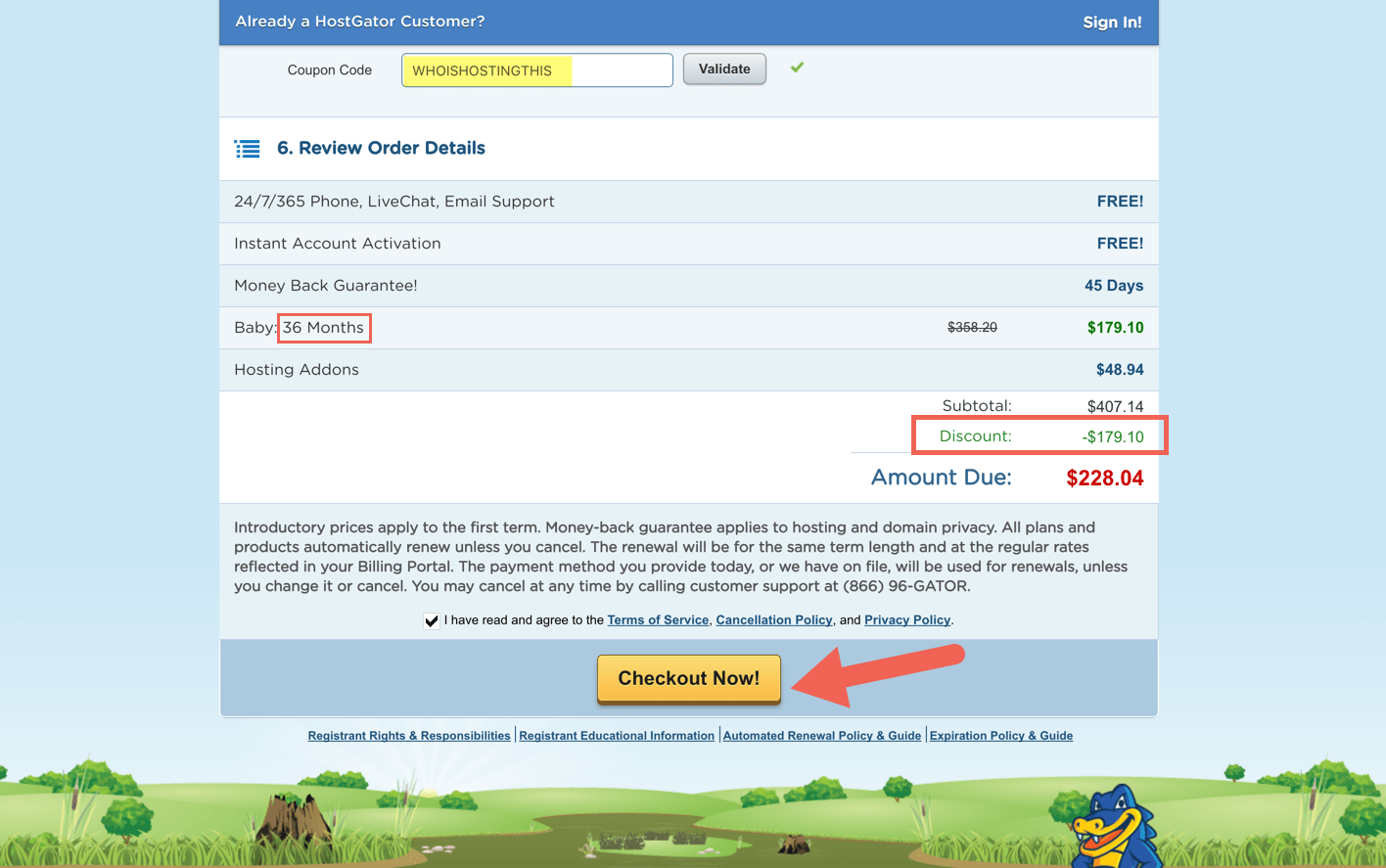Click the Hosting Addons row label
The width and height of the screenshot is (1386, 868).
pos(297,370)
